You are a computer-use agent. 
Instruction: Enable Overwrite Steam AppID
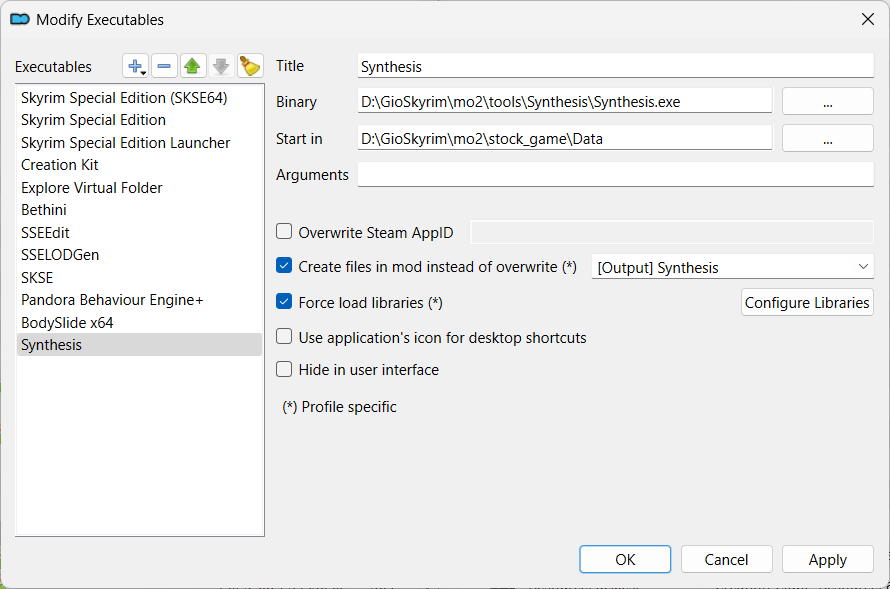(283, 231)
